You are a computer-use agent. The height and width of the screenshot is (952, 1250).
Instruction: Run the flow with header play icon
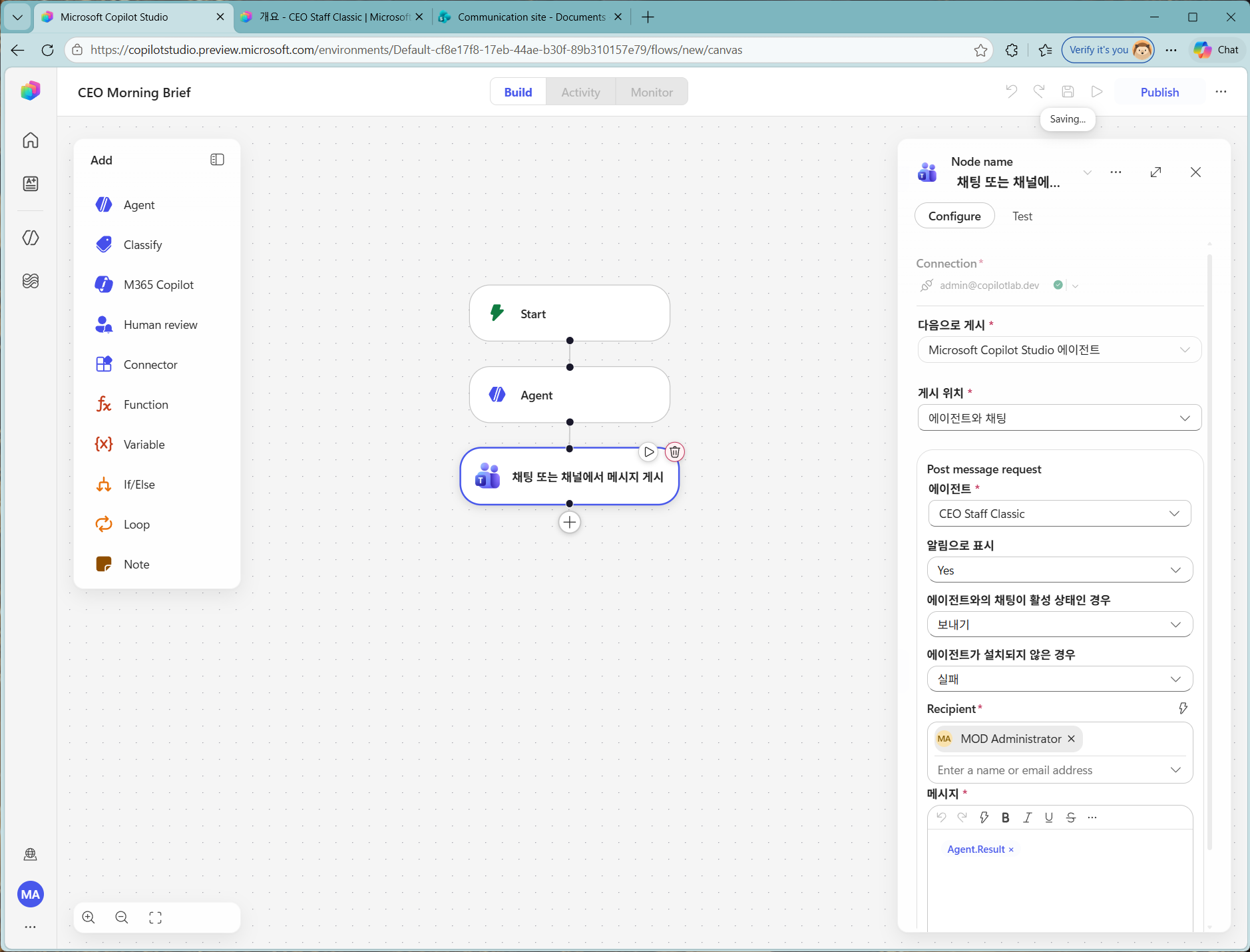coord(1097,92)
